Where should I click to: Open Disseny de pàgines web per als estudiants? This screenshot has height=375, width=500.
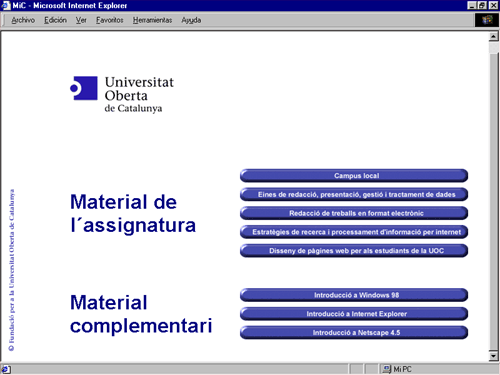point(354,251)
